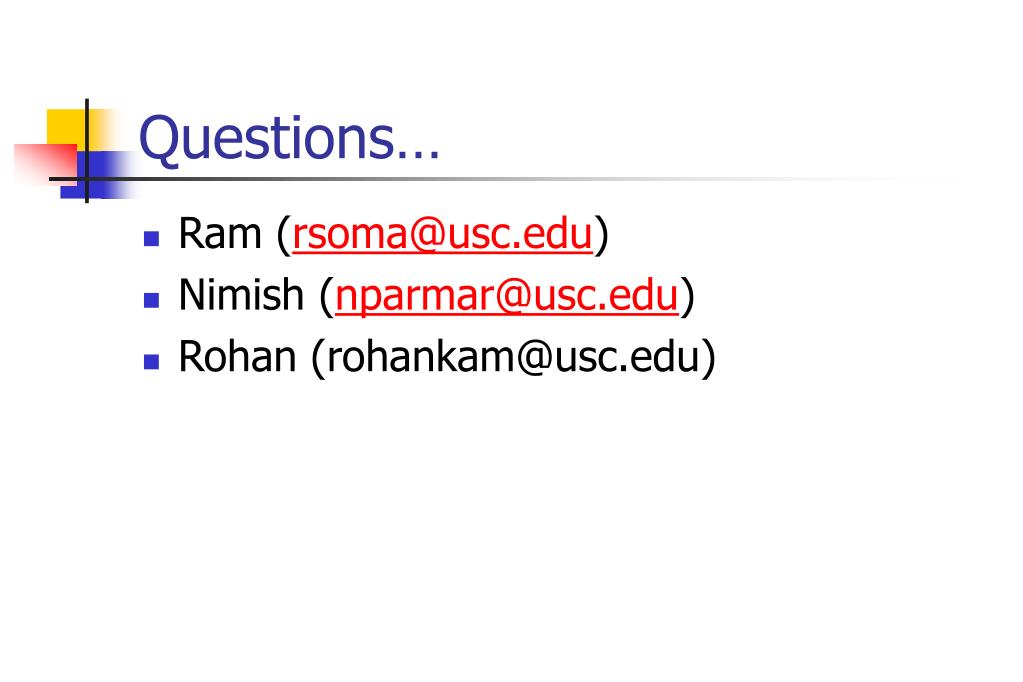
Task: Click the vertical black line of the title decoration
Action: pos(87,150)
